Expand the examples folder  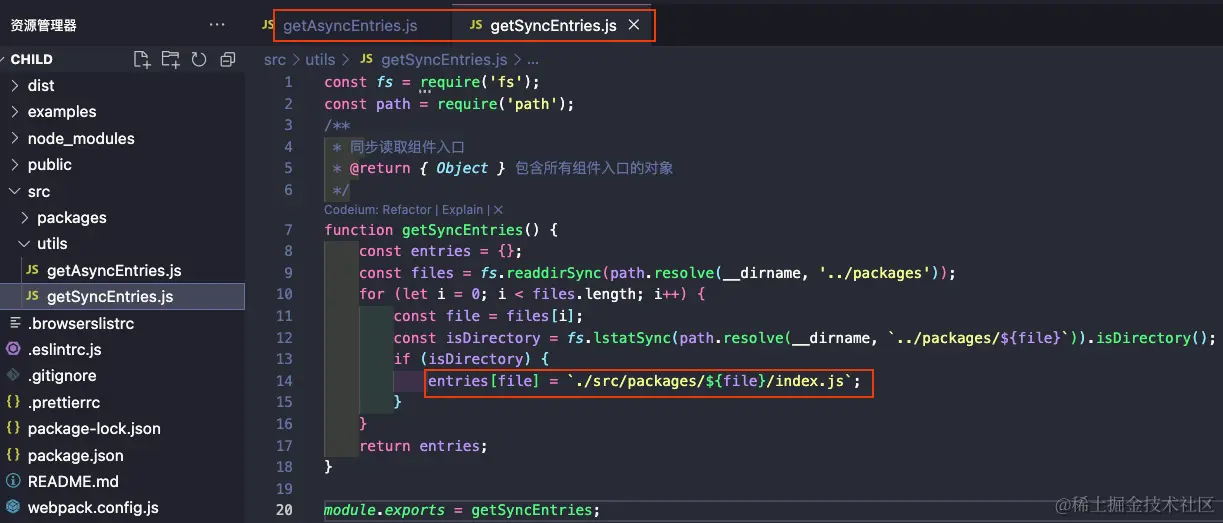62,112
